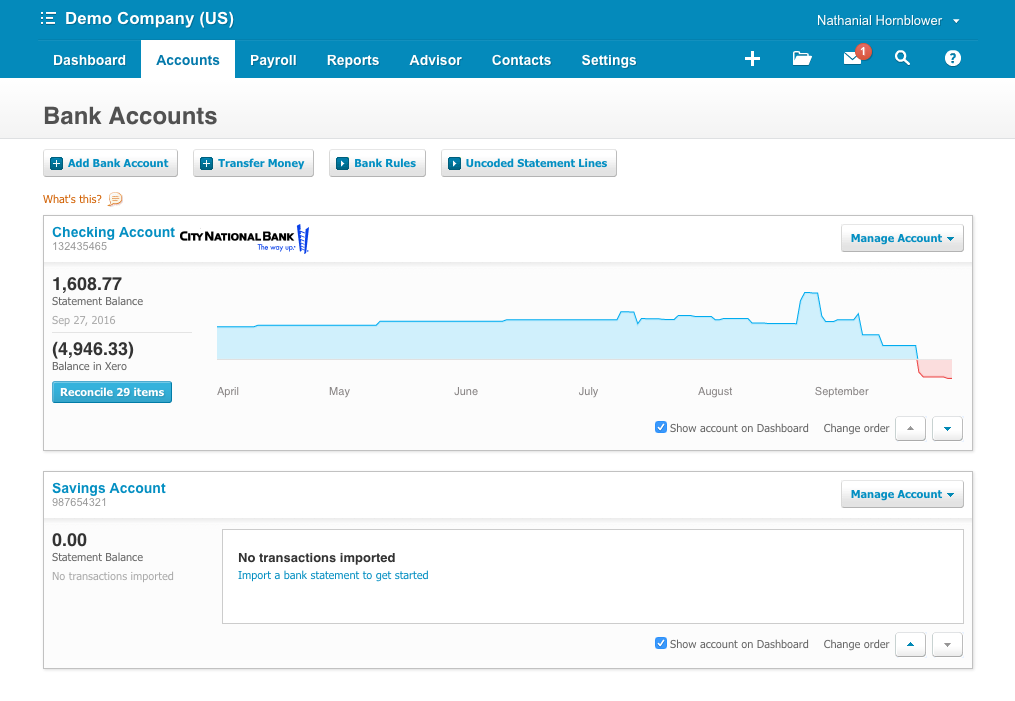Open the Payroll section
The width and height of the screenshot is (1015, 701).
click(272, 60)
